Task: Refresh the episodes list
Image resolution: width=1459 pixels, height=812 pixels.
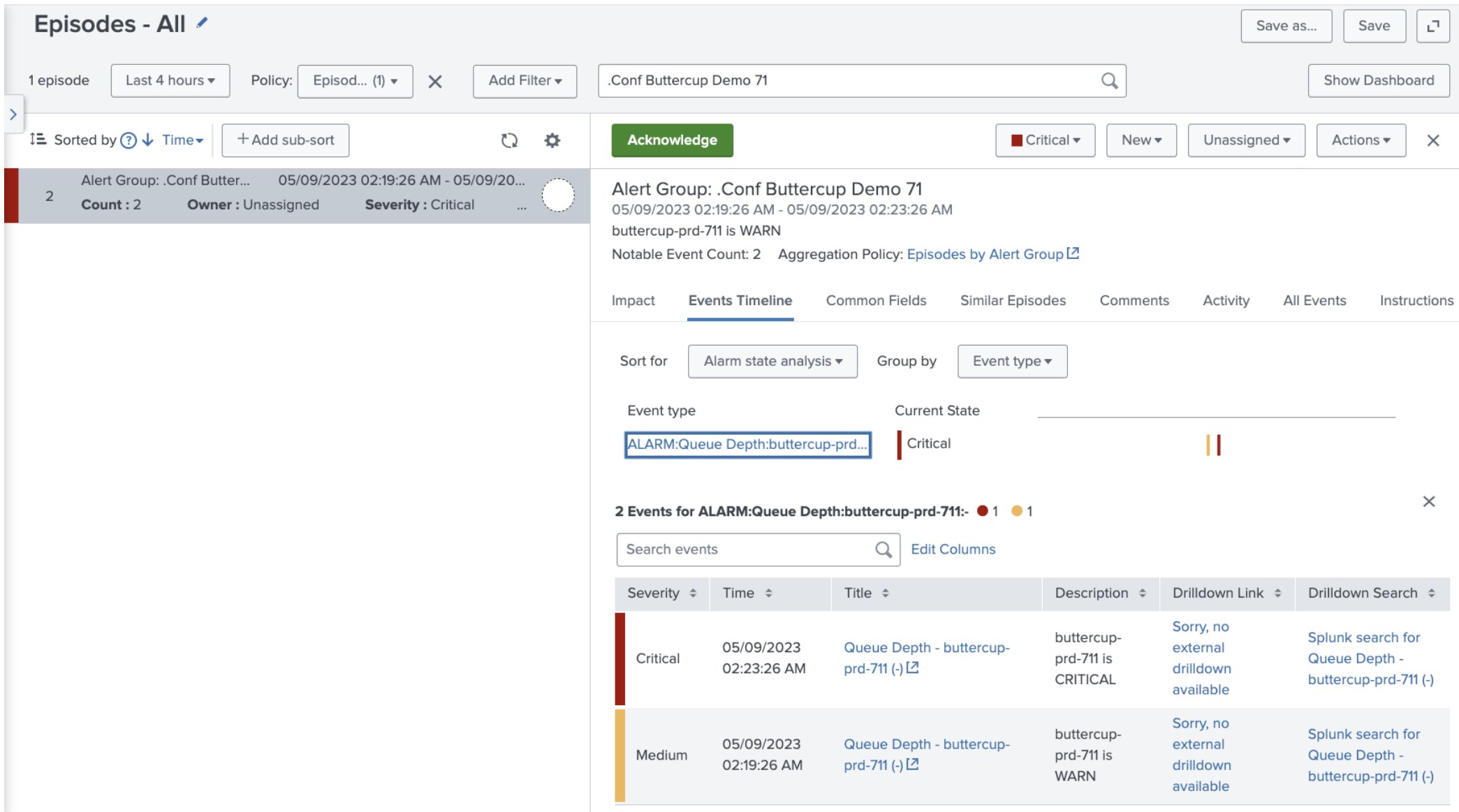Action: 509,140
